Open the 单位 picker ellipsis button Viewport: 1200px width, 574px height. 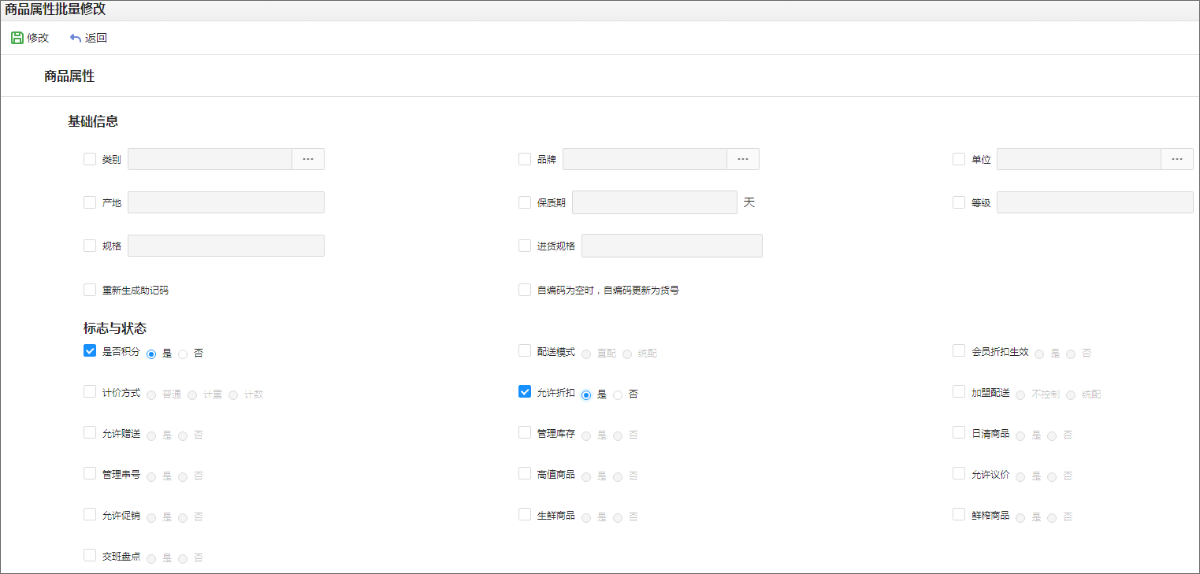1177,159
